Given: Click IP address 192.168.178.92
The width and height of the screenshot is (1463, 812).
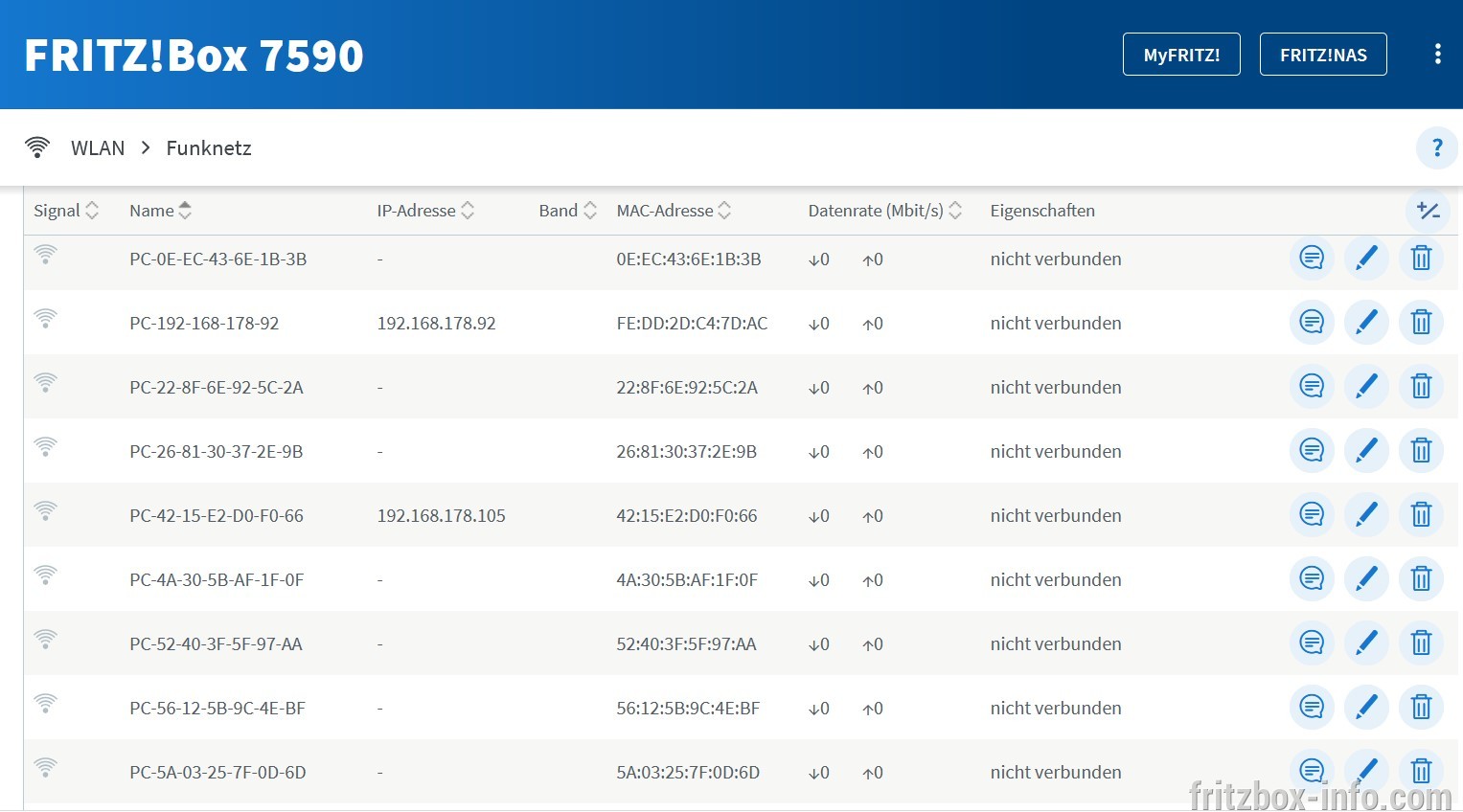Looking at the screenshot, I should click(x=437, y=323).
